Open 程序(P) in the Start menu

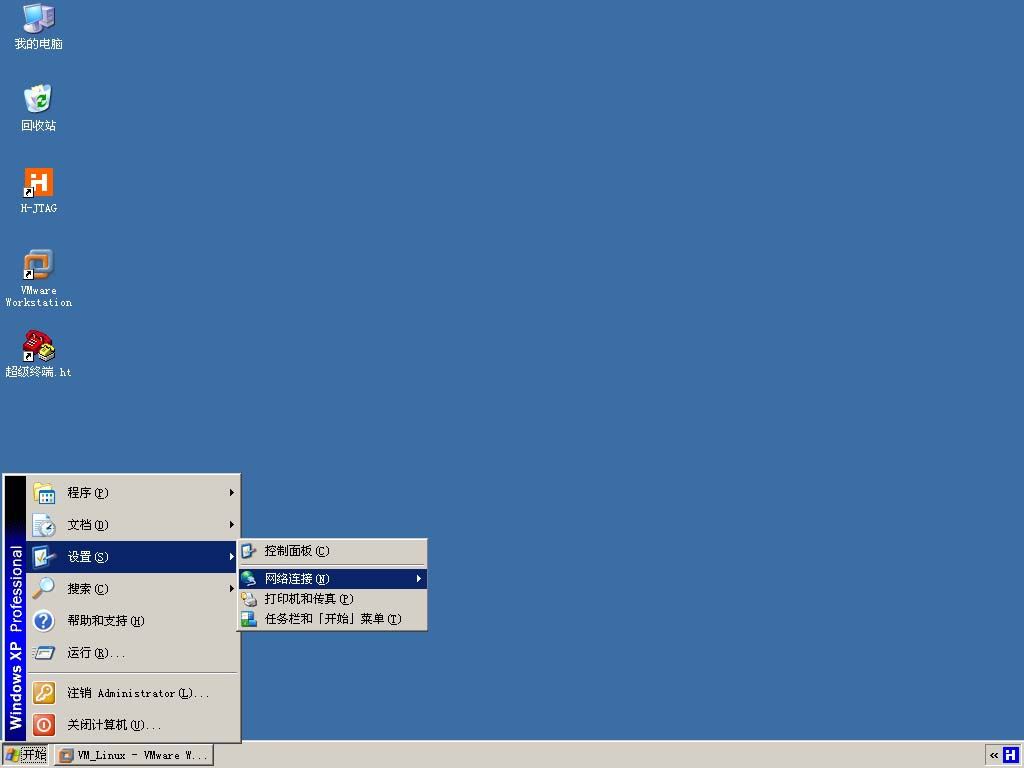click(133, 493)
